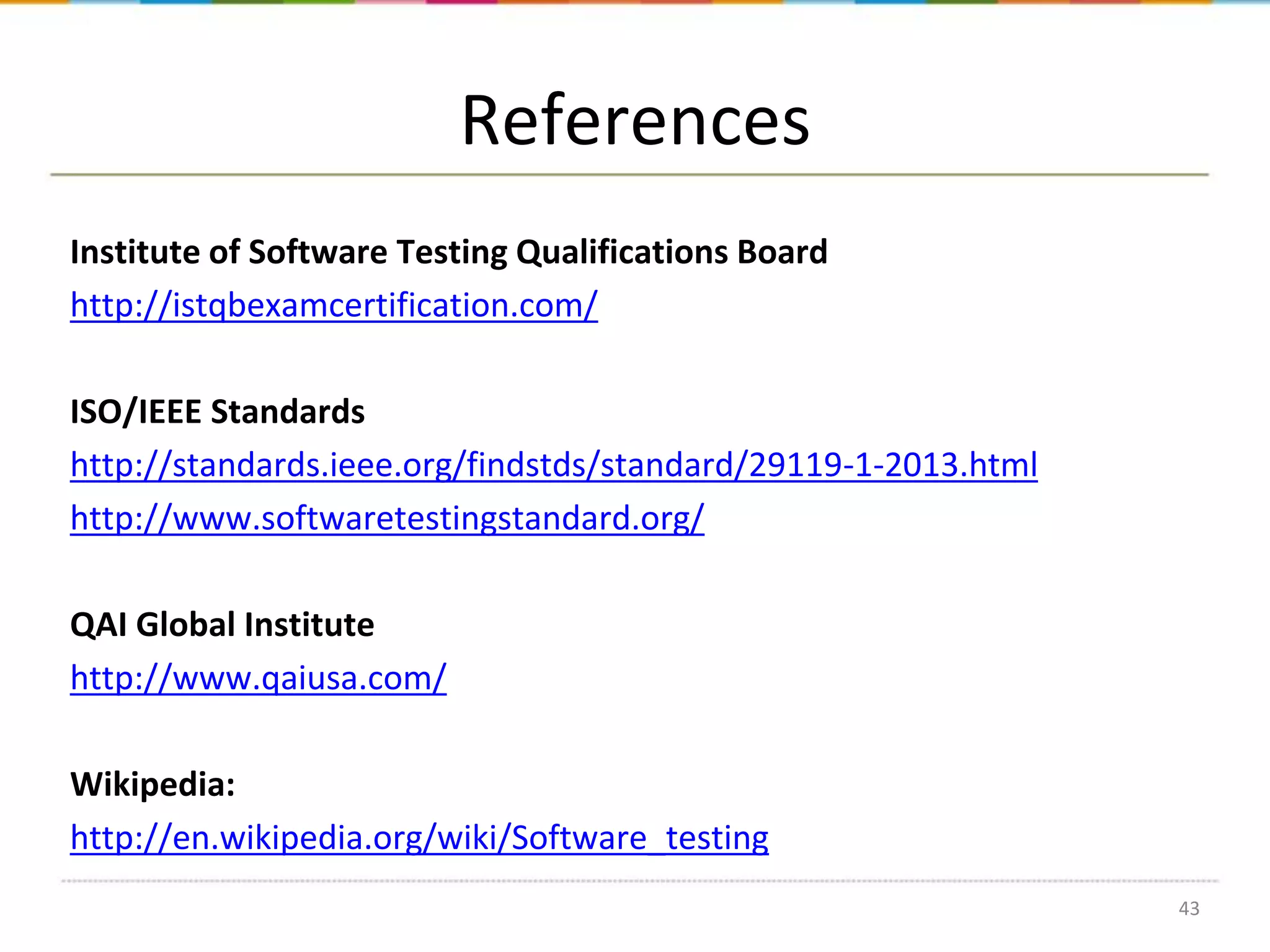Click slide page number 43
This screenshot has height=952, width=1270.
point(1188,909)
